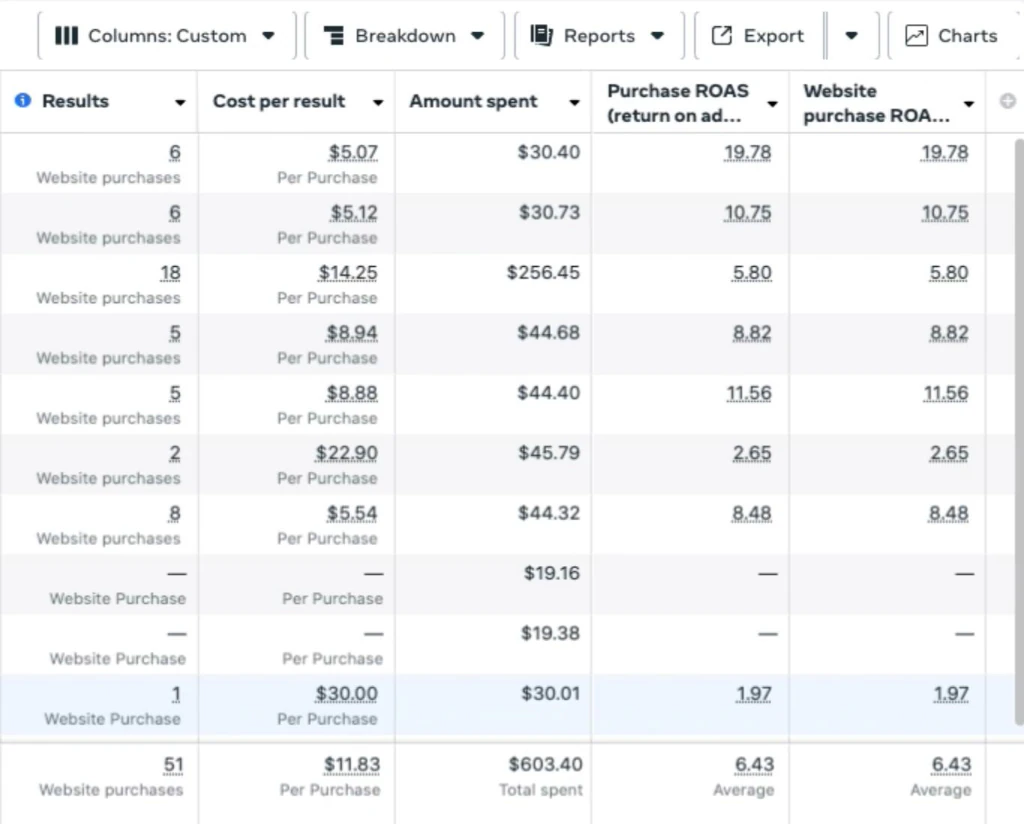
Task: Click the cost value $5.12
Action: pos(353,212)
